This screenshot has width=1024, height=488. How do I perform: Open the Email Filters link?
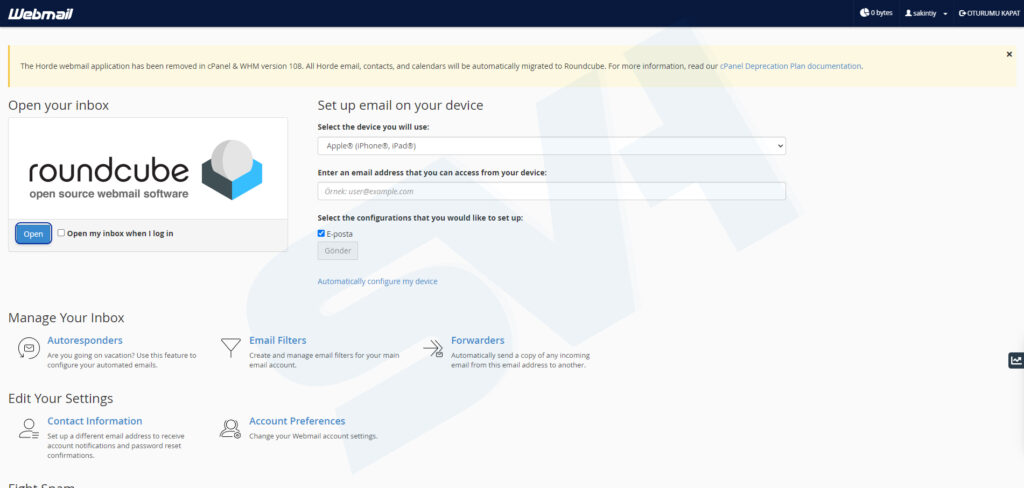tap(278, 340)
